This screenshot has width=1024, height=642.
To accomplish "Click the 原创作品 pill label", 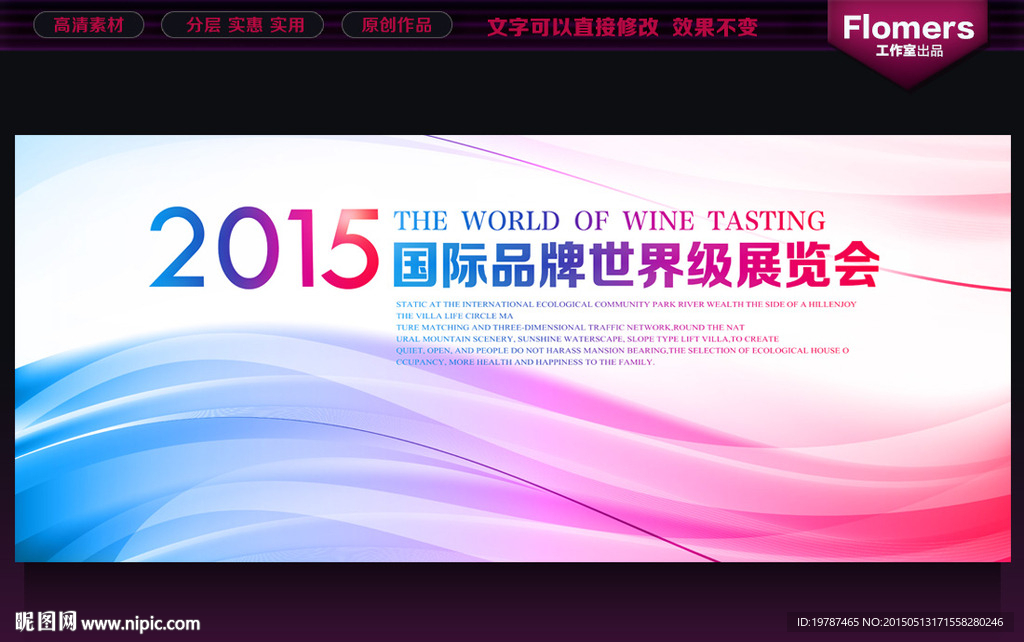I will [x=397, y=25].
